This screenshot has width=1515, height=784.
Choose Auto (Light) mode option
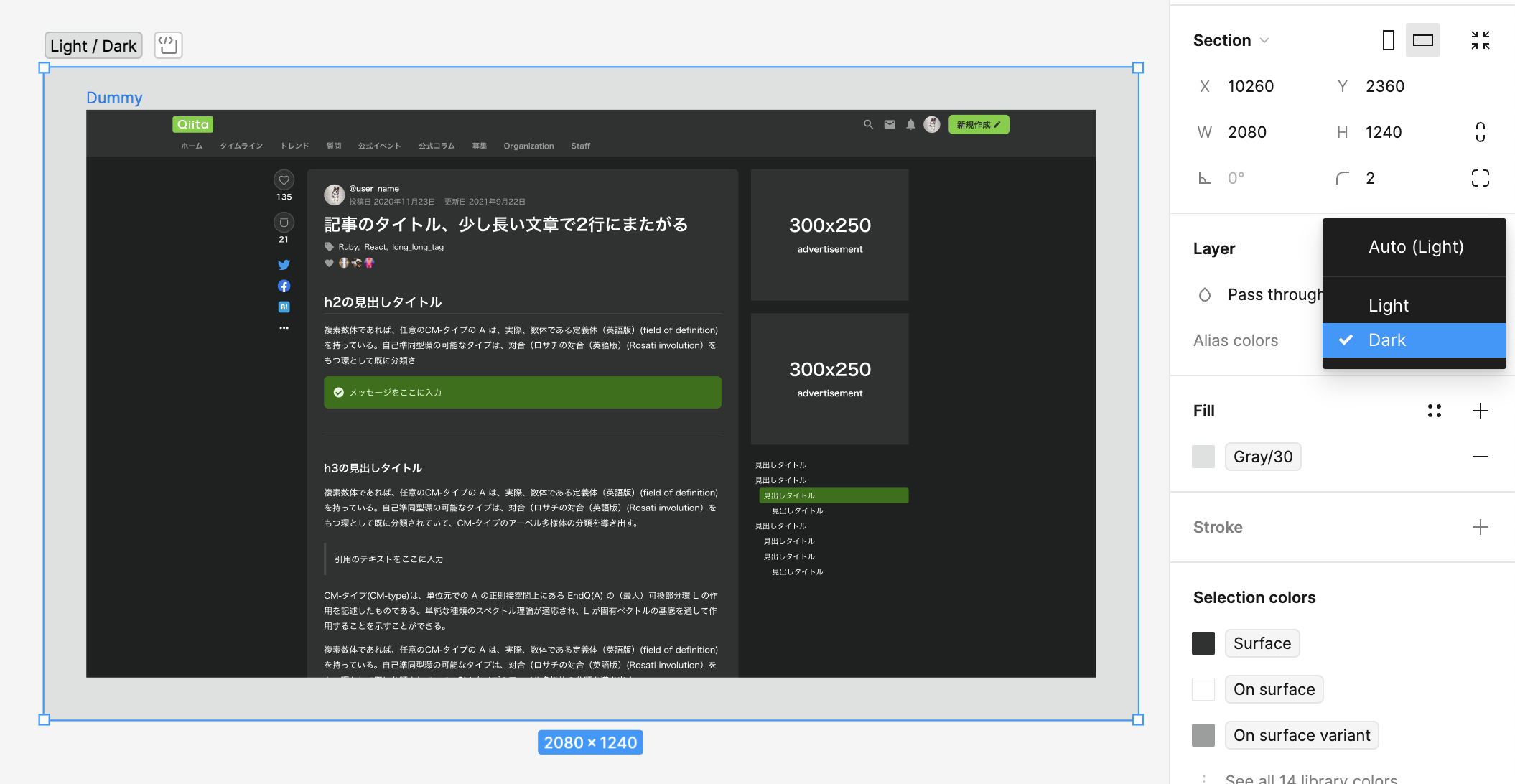tap(1415, 247)
